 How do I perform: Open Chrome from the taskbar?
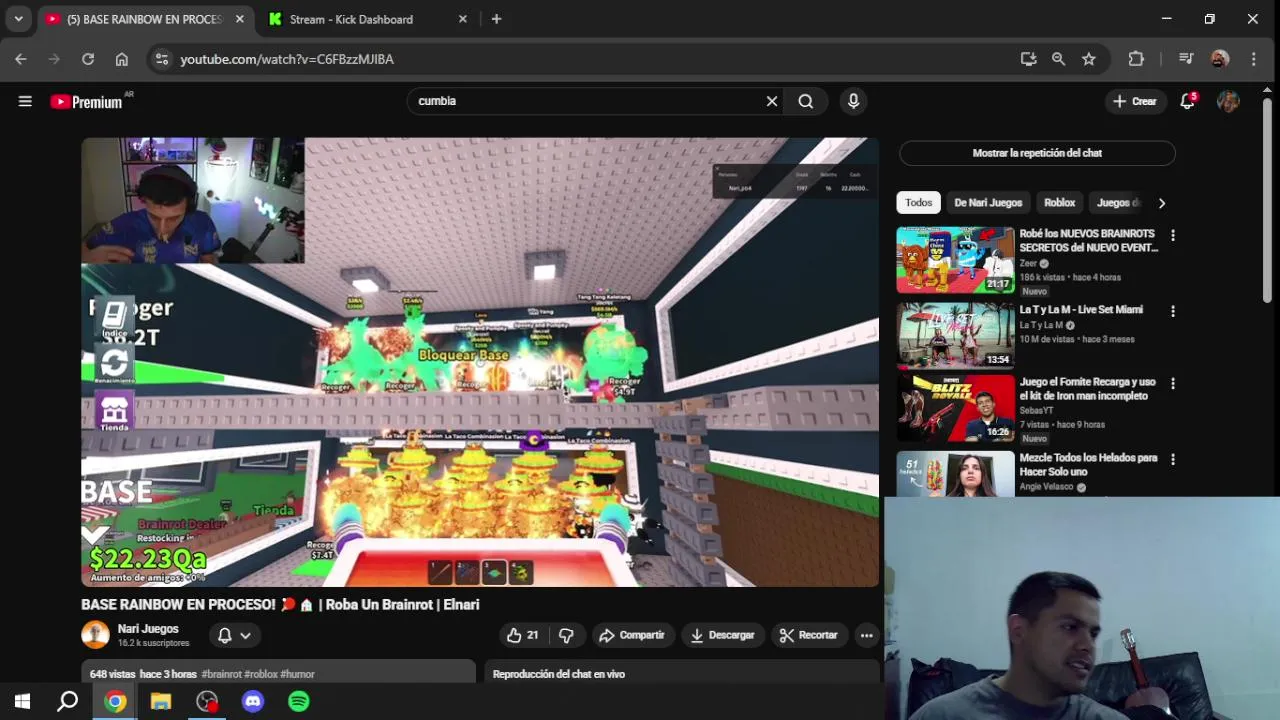(115, 701)
